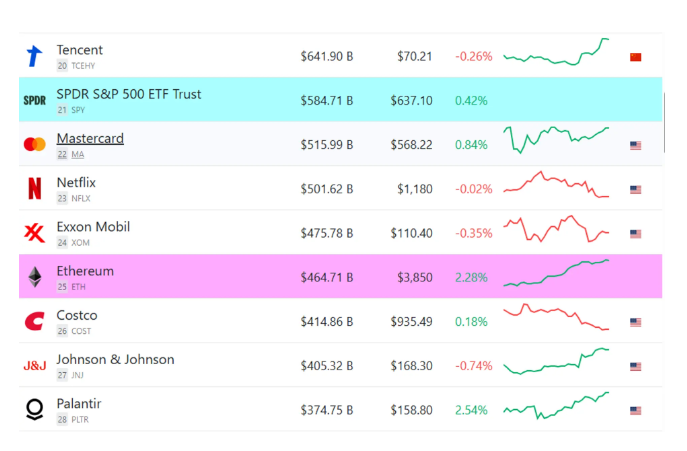
Task: Click Exxon Mobil's $475.78 B market cap
Action: (x=327, y=233)
